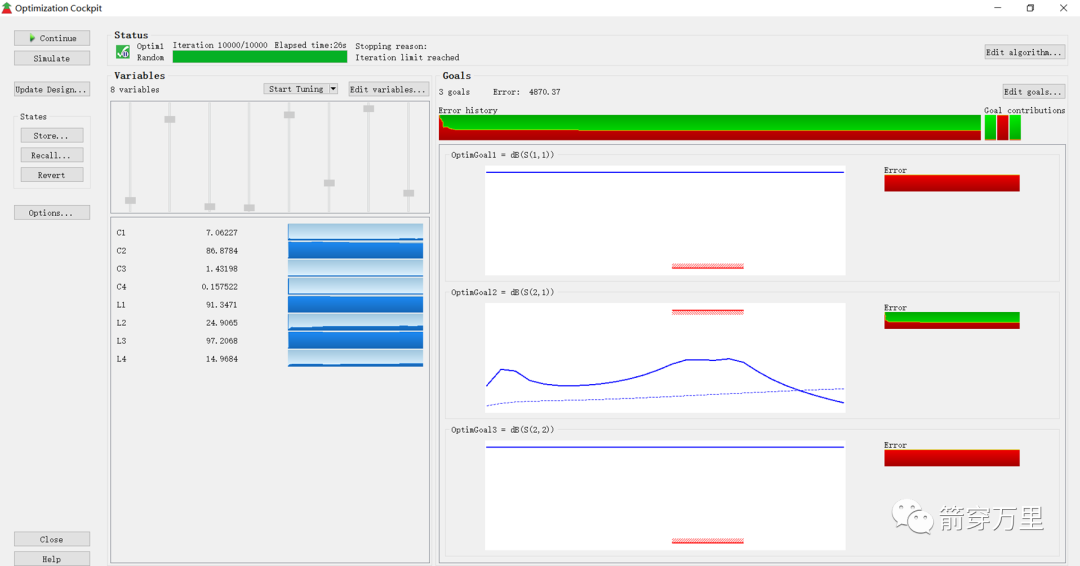Select variable L2 value 24.9065
This screenshot has height=566, width=1080.
pos(221,322)
